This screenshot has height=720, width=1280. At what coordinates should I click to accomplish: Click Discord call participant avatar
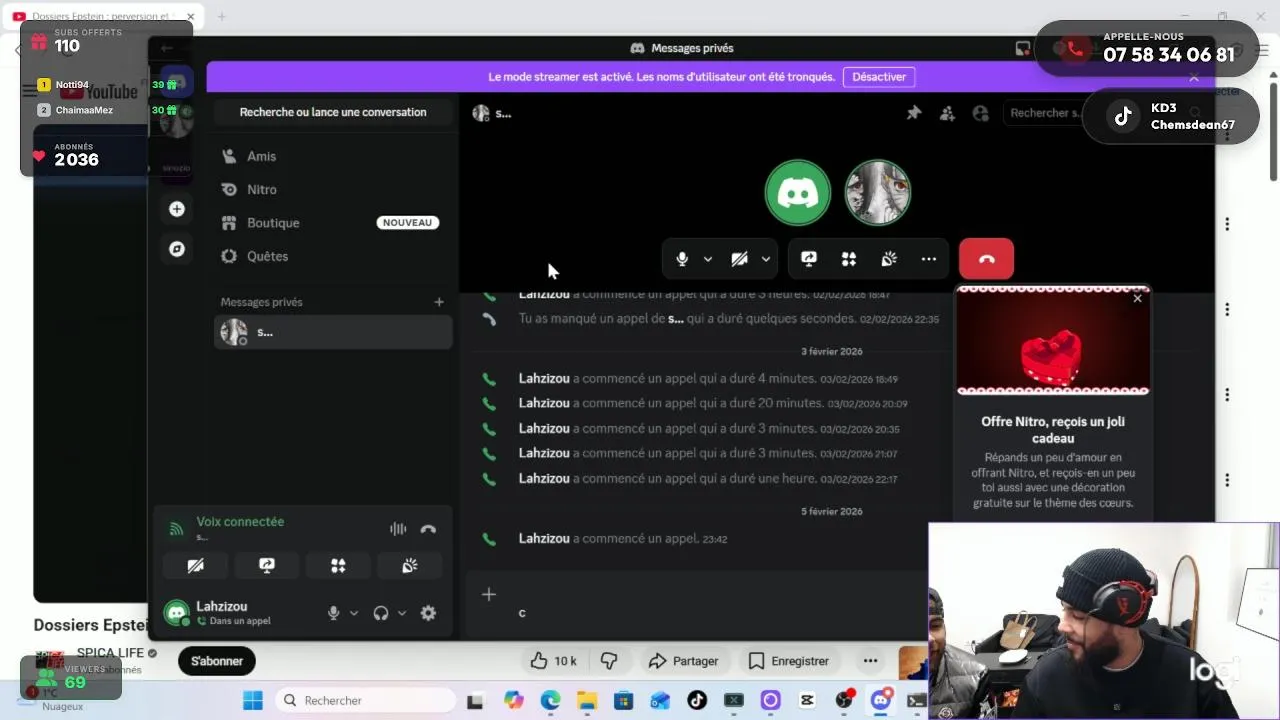pyautogui.click(x=798, y=192)
